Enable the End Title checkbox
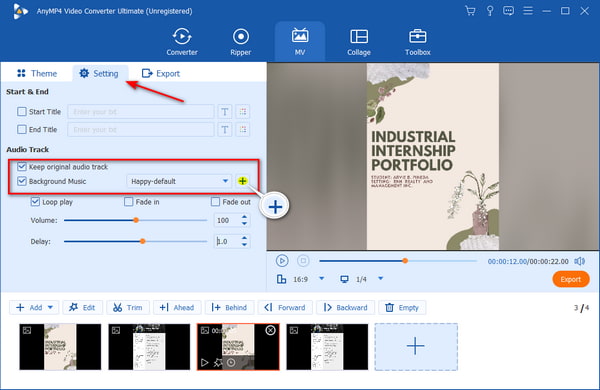The height and width of the screenshot is (390, 600). coord(22,129)
